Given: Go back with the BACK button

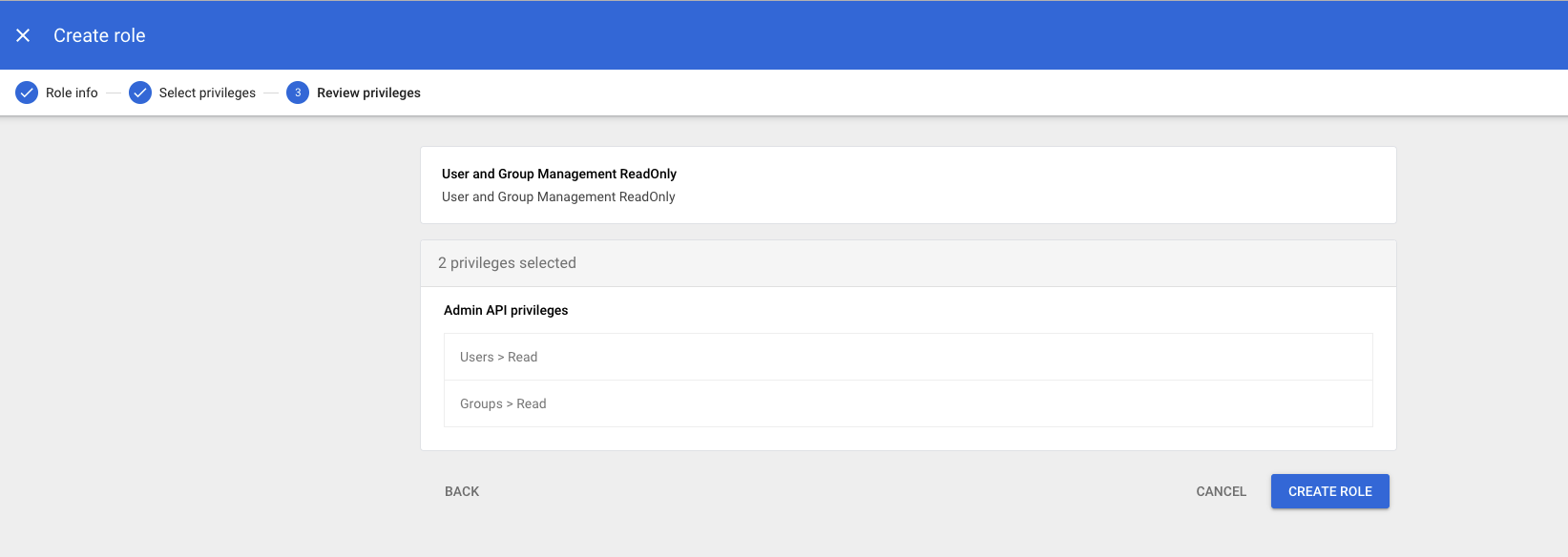Looking at the screenshot, I should pos(462,491).
